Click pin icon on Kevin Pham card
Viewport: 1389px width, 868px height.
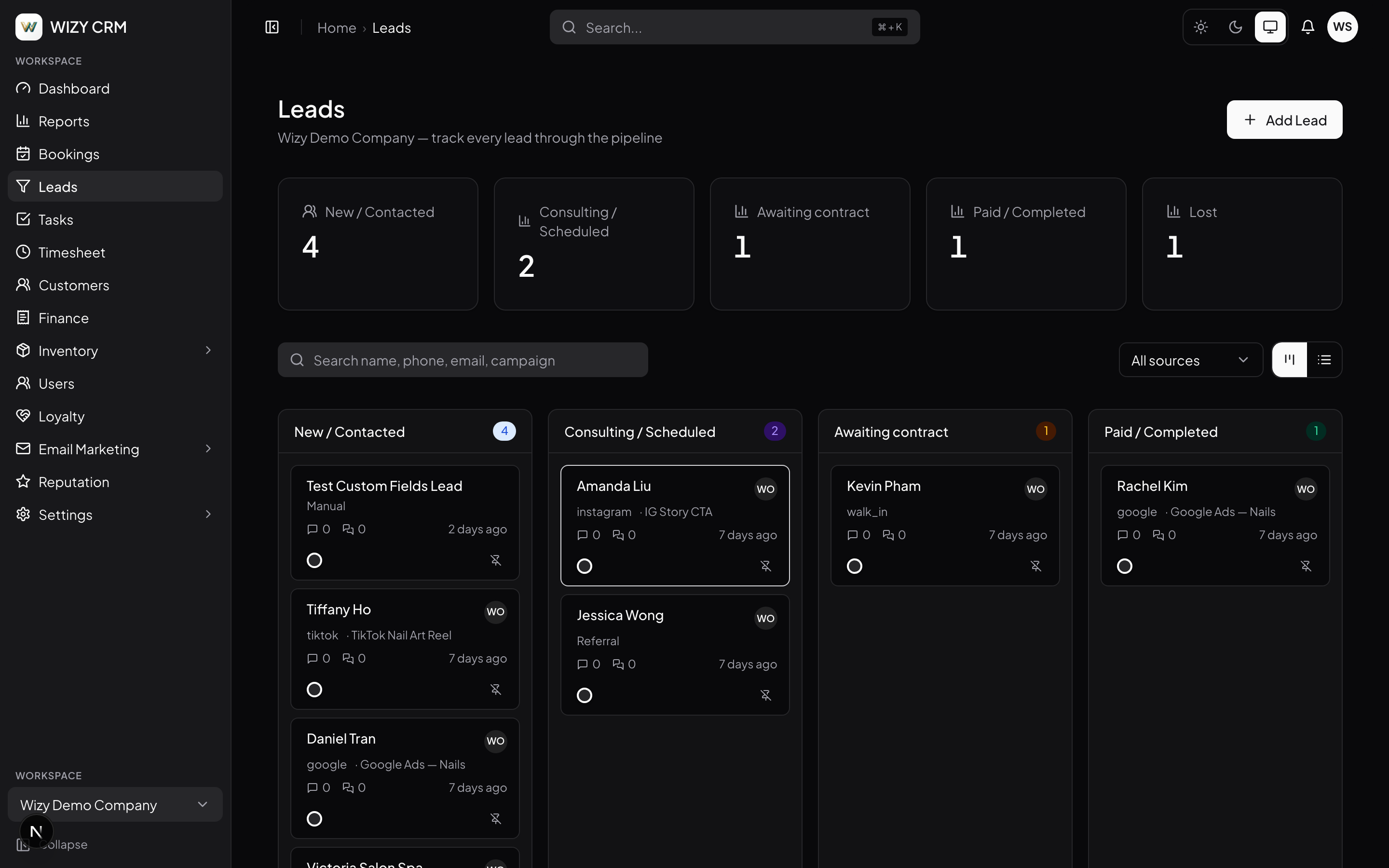pos(1036,566)
